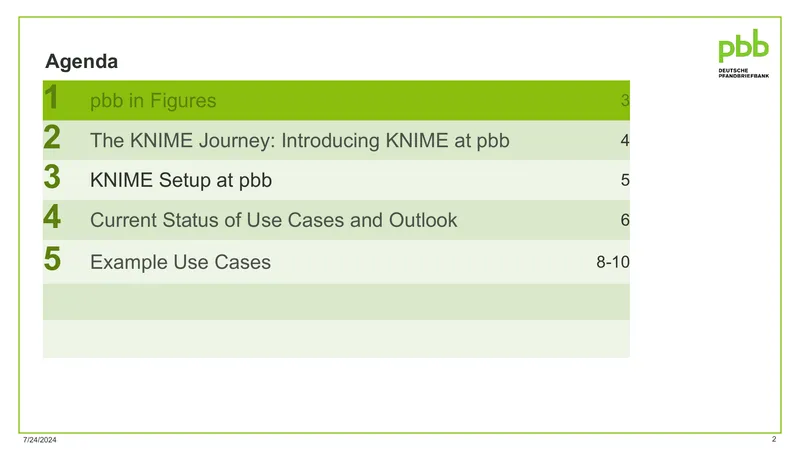Jump to the 'Example Use Cases' section

click(x=180, y=262)
